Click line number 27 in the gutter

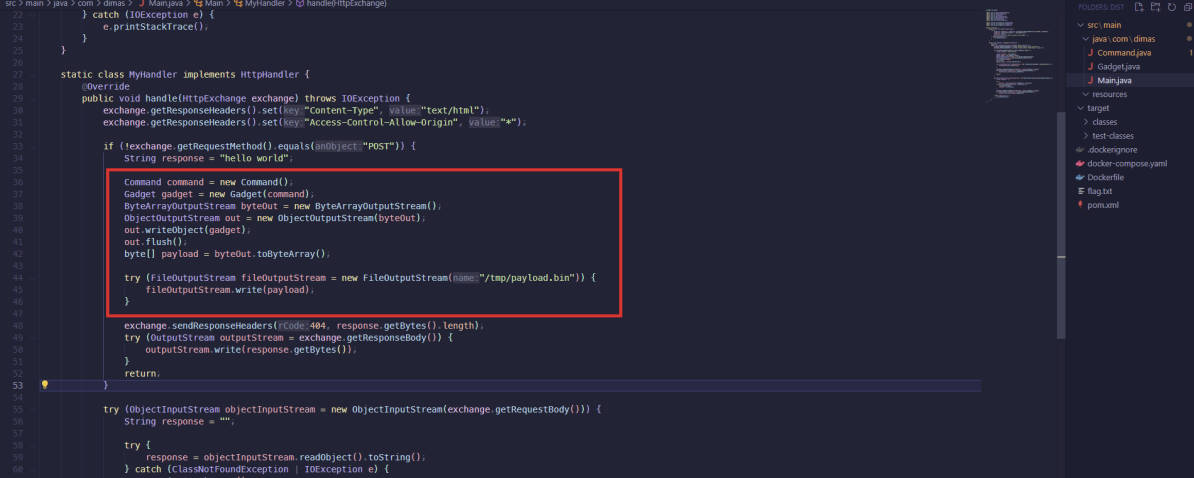point(20,75)
